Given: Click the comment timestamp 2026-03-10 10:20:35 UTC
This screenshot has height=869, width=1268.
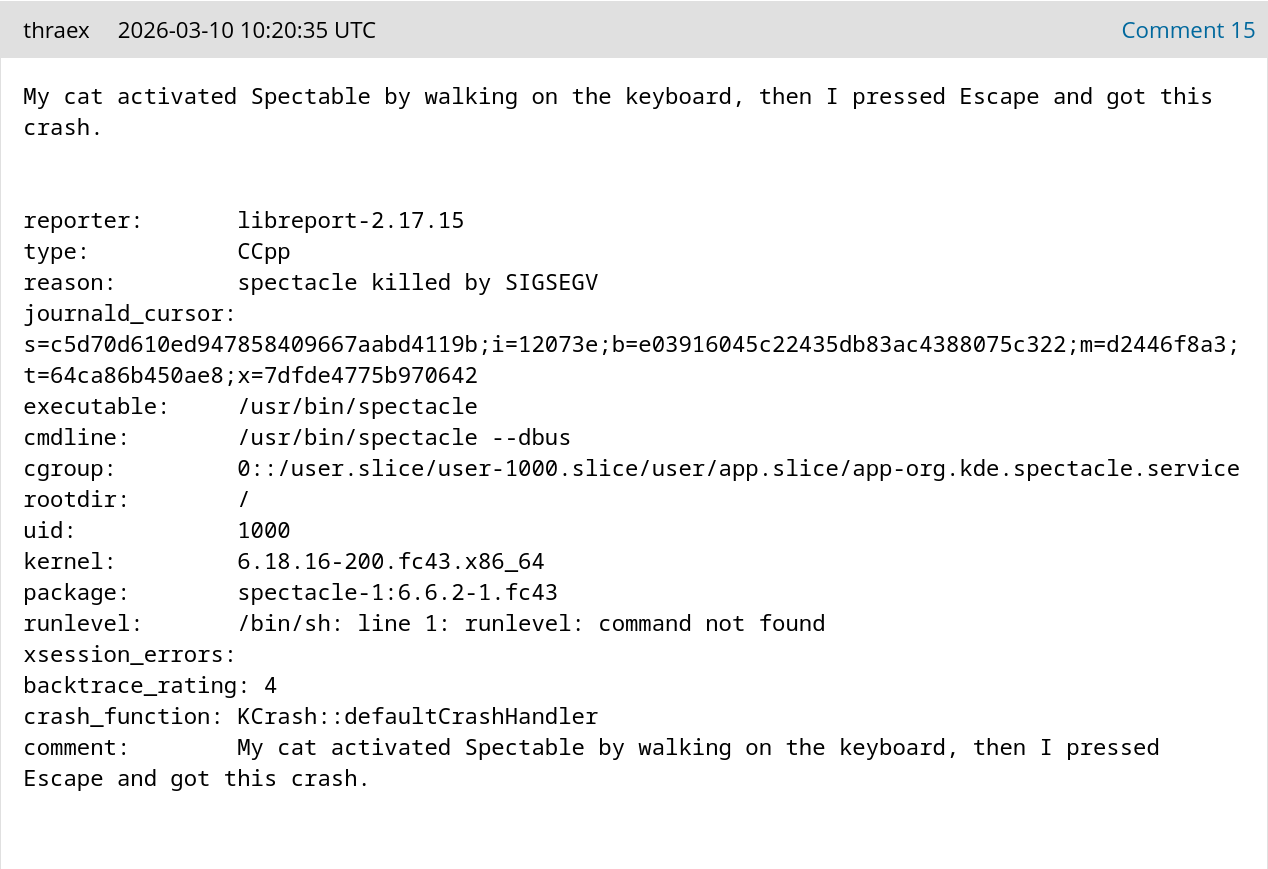Looking at the screenshot, I should coord(246,30).
